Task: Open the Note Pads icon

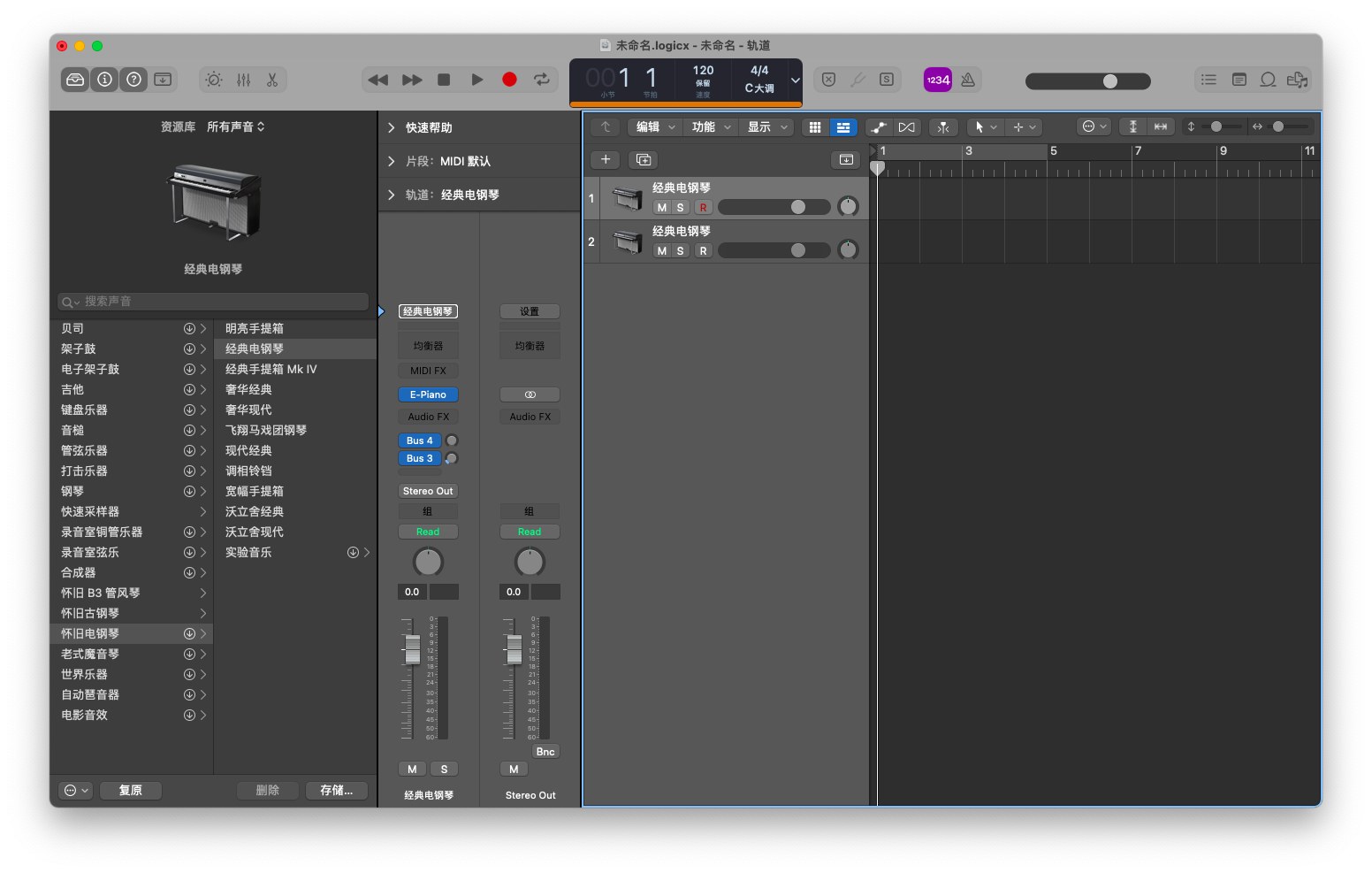Action: tap(1239, 80)
